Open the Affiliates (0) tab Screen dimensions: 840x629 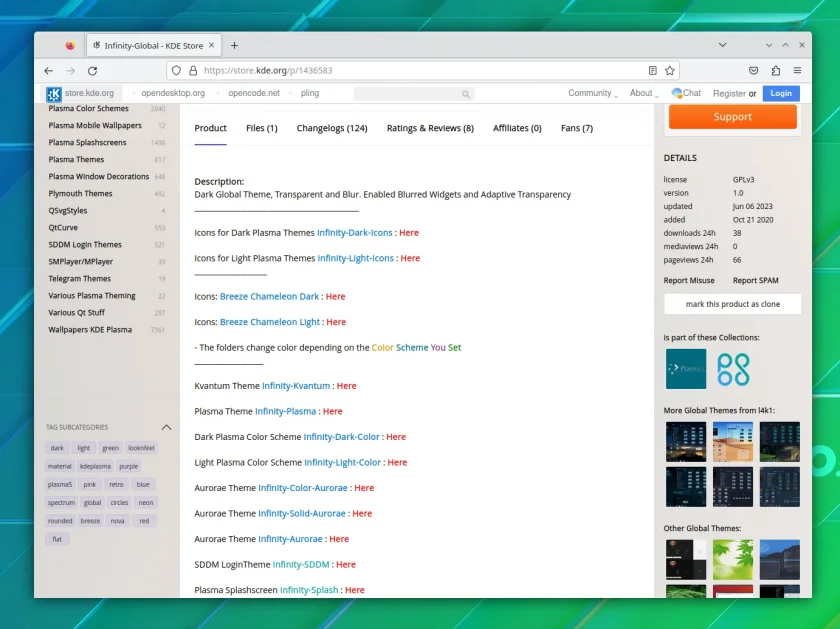(517, 128)
